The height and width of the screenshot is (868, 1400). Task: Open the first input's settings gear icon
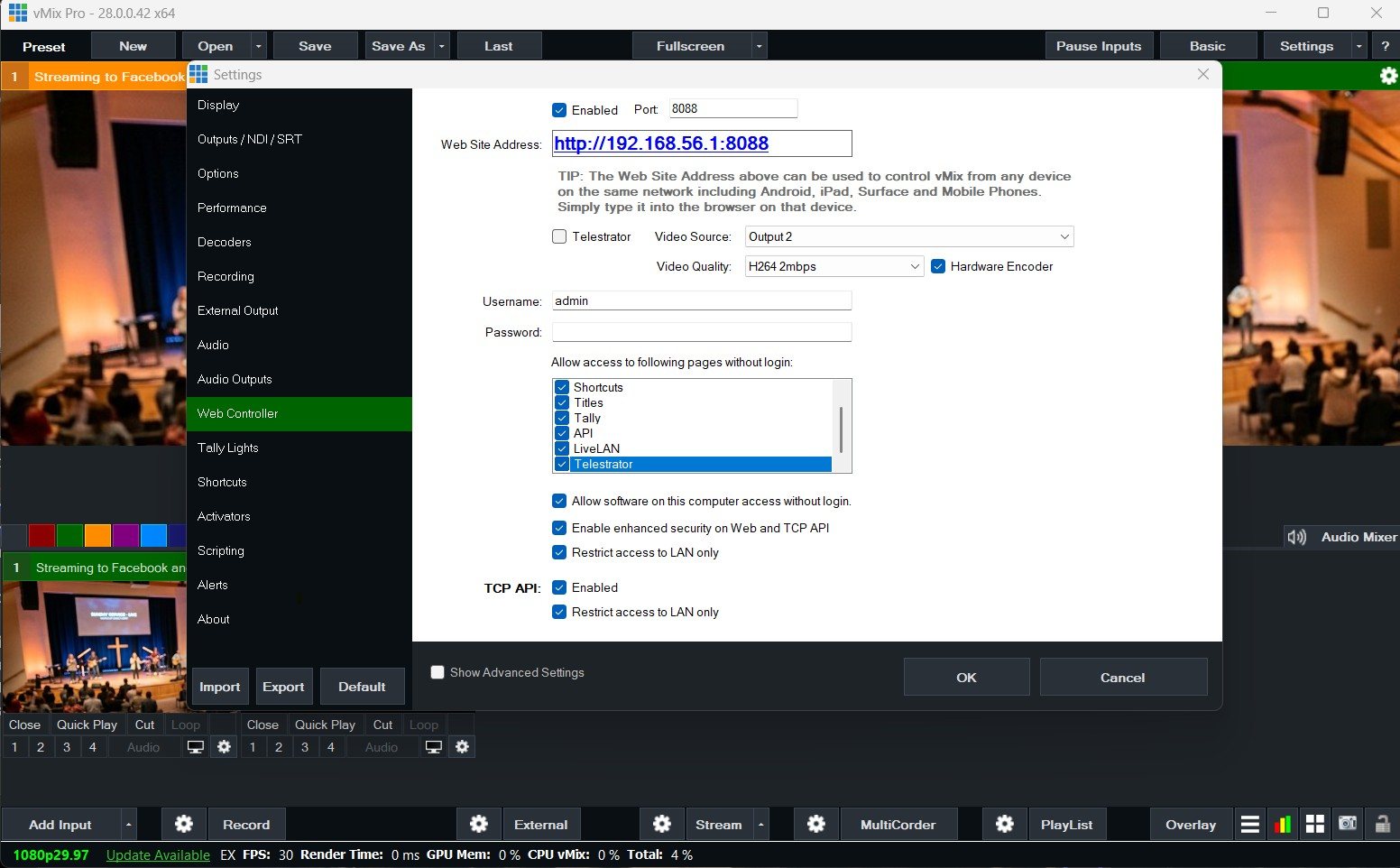(x=225, y=747)
